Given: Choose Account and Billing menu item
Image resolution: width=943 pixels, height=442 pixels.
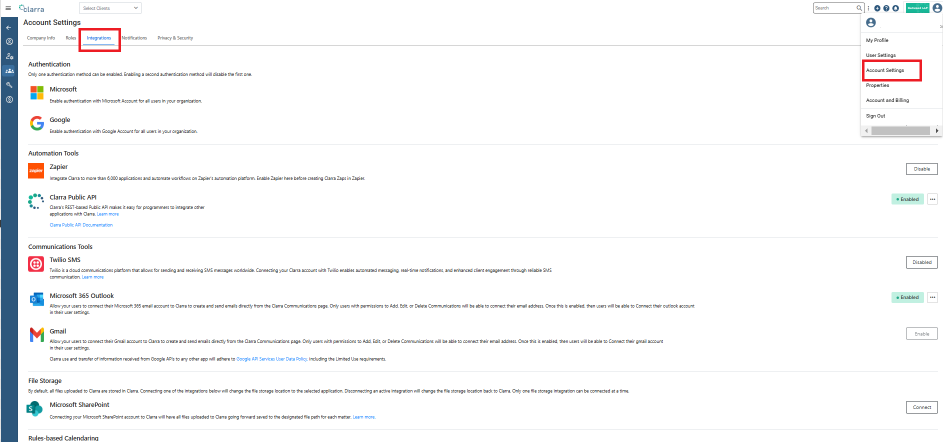Looking at the screenshot, I should [x=887, y=100].
